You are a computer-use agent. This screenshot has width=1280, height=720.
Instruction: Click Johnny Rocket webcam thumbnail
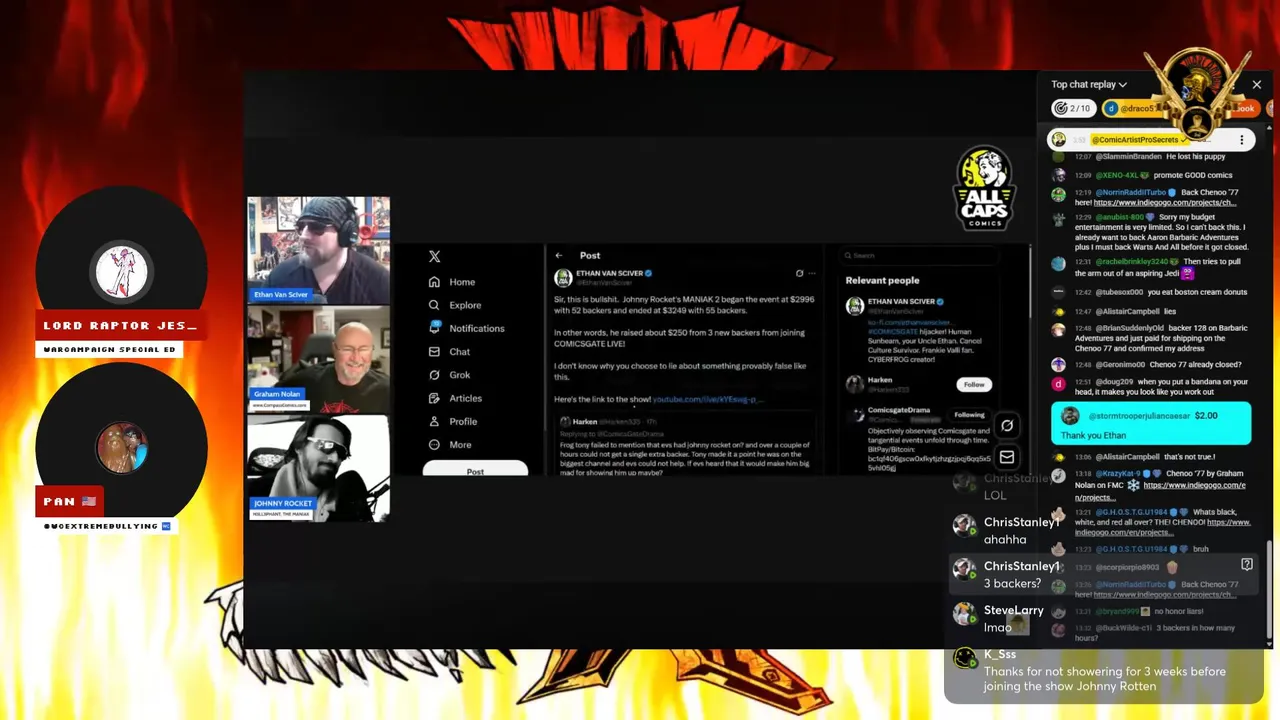pyautogui.click(x=319, y=468)
